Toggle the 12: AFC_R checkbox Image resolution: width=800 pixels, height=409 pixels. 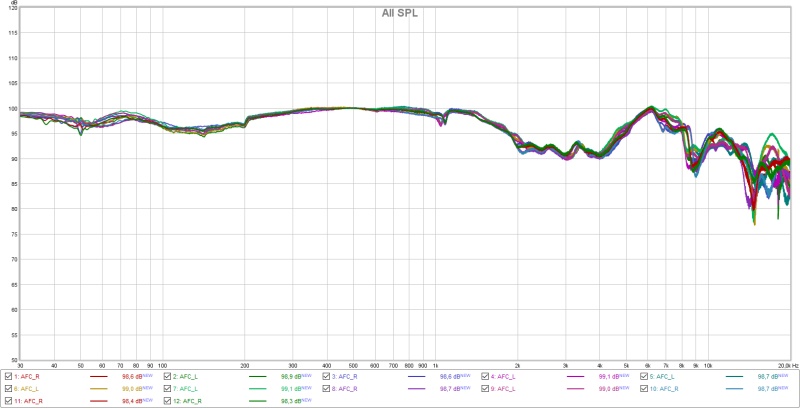168,400
